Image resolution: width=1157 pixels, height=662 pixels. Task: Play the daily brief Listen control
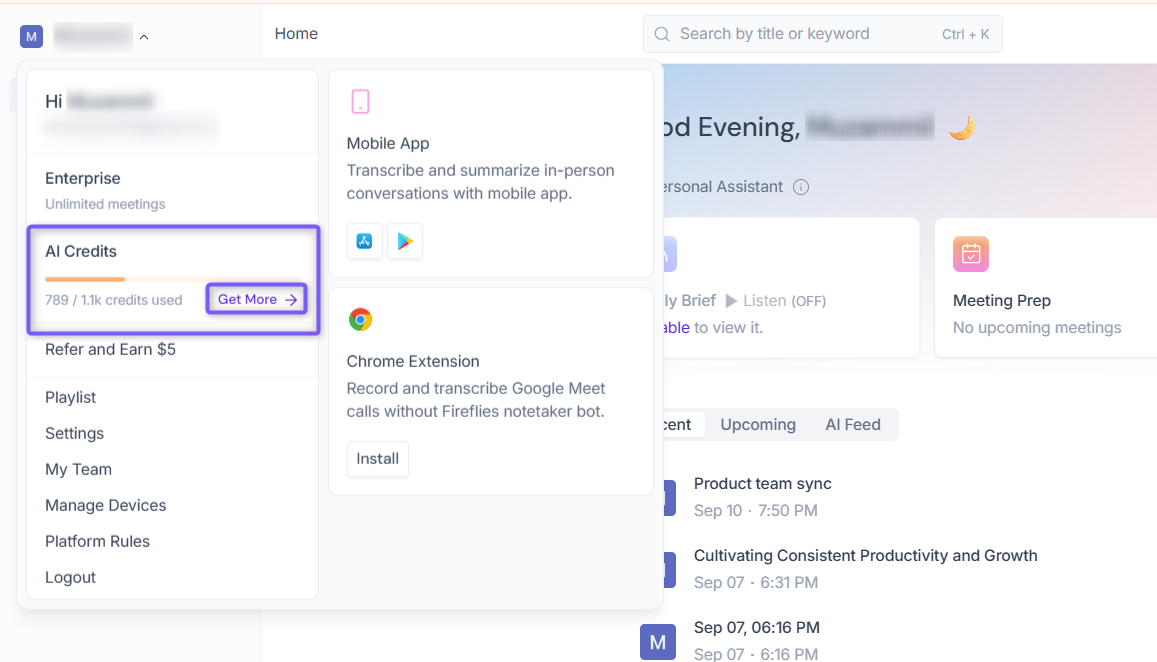click(776, 300)
